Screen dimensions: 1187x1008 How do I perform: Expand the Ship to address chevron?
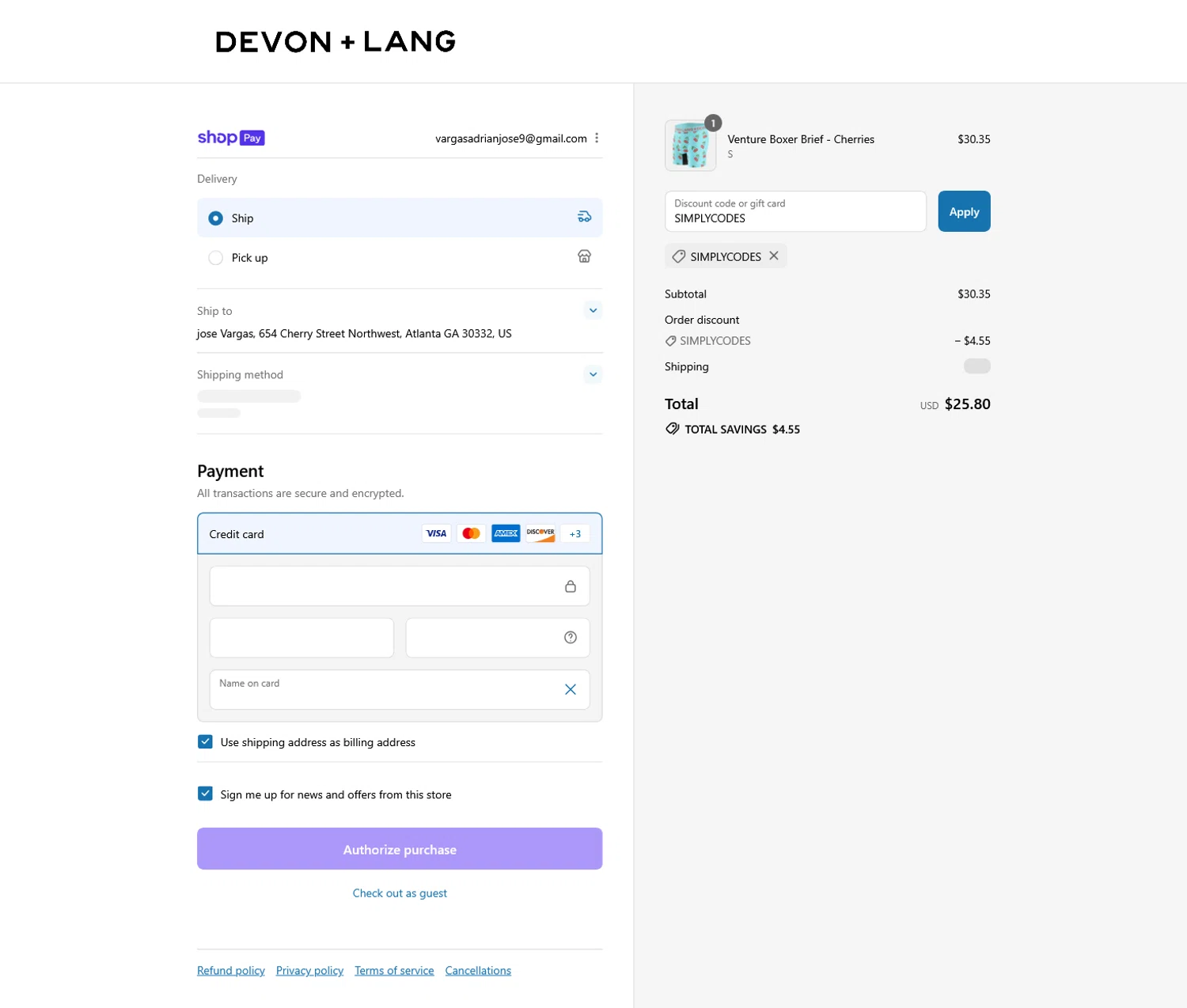pyautogui.click(x=593, y=310)
